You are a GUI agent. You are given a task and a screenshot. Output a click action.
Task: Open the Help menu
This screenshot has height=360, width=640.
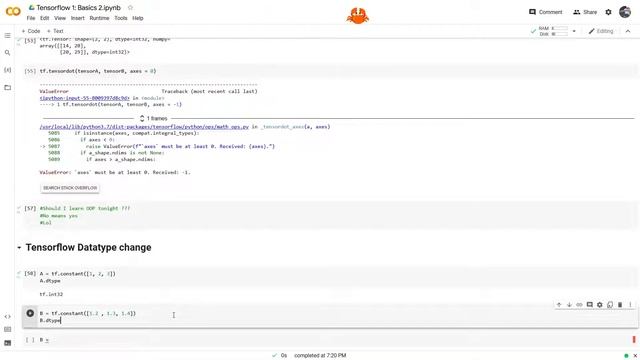pos(138,18)
